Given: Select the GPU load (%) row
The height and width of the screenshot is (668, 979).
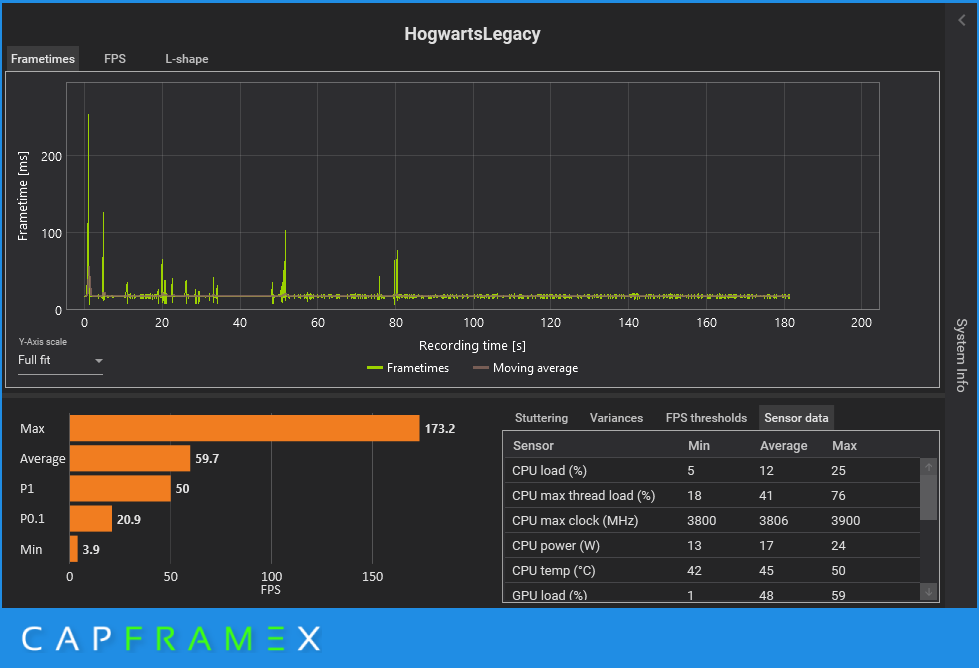Looking at the screenshot, I should [x=712, y=593].
